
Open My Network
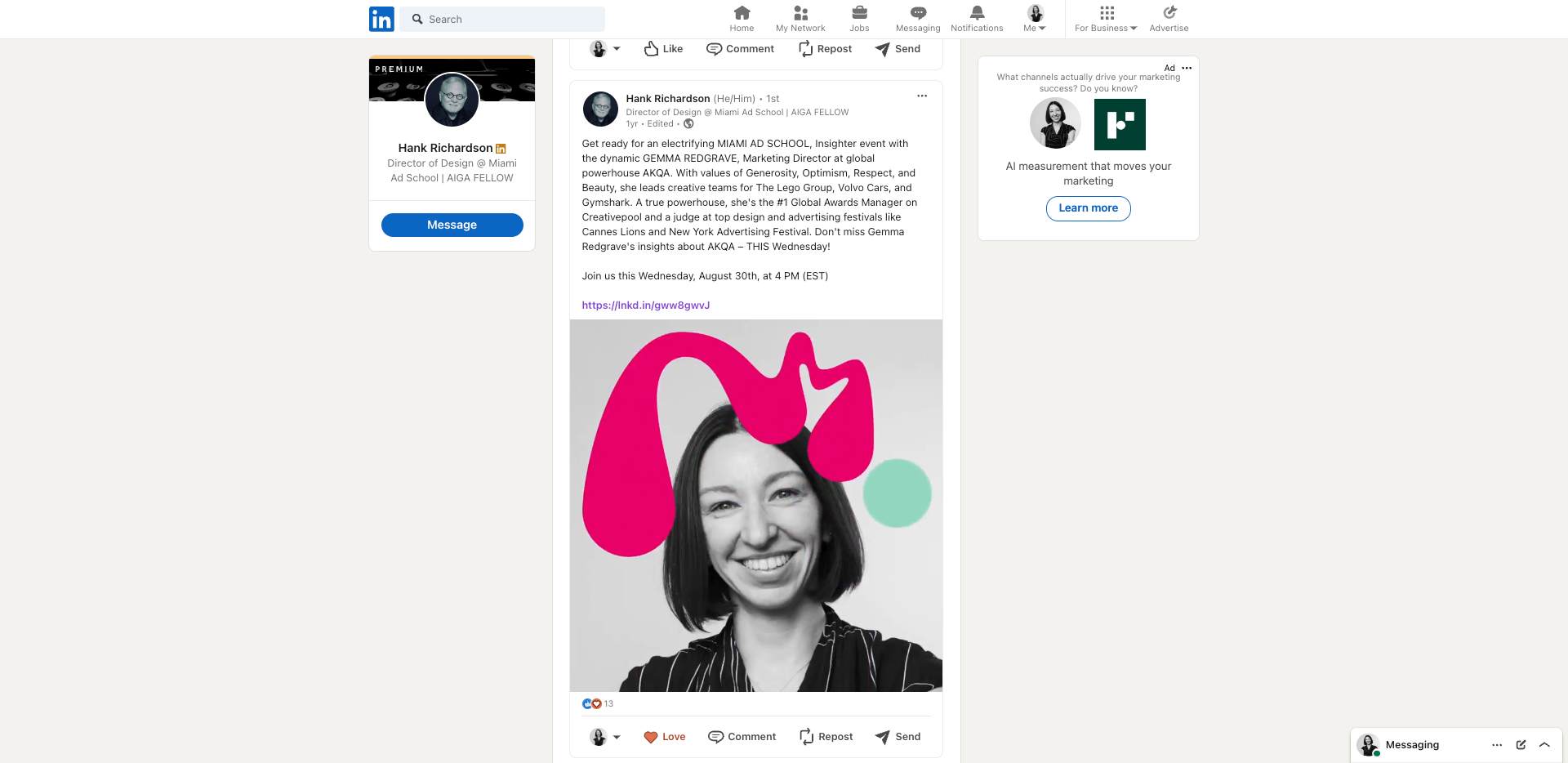click(x=800, y=19)
